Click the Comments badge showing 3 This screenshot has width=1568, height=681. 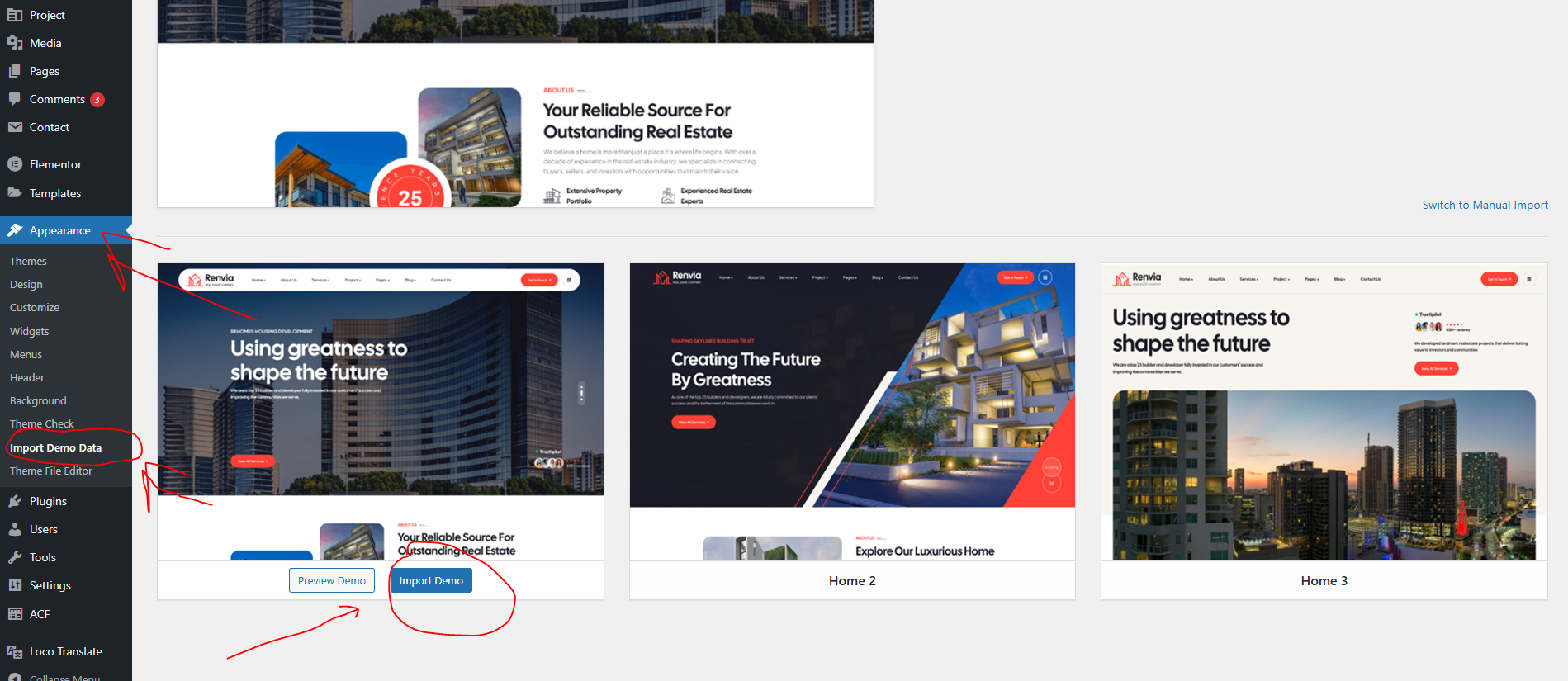click(x=97, y=100)
